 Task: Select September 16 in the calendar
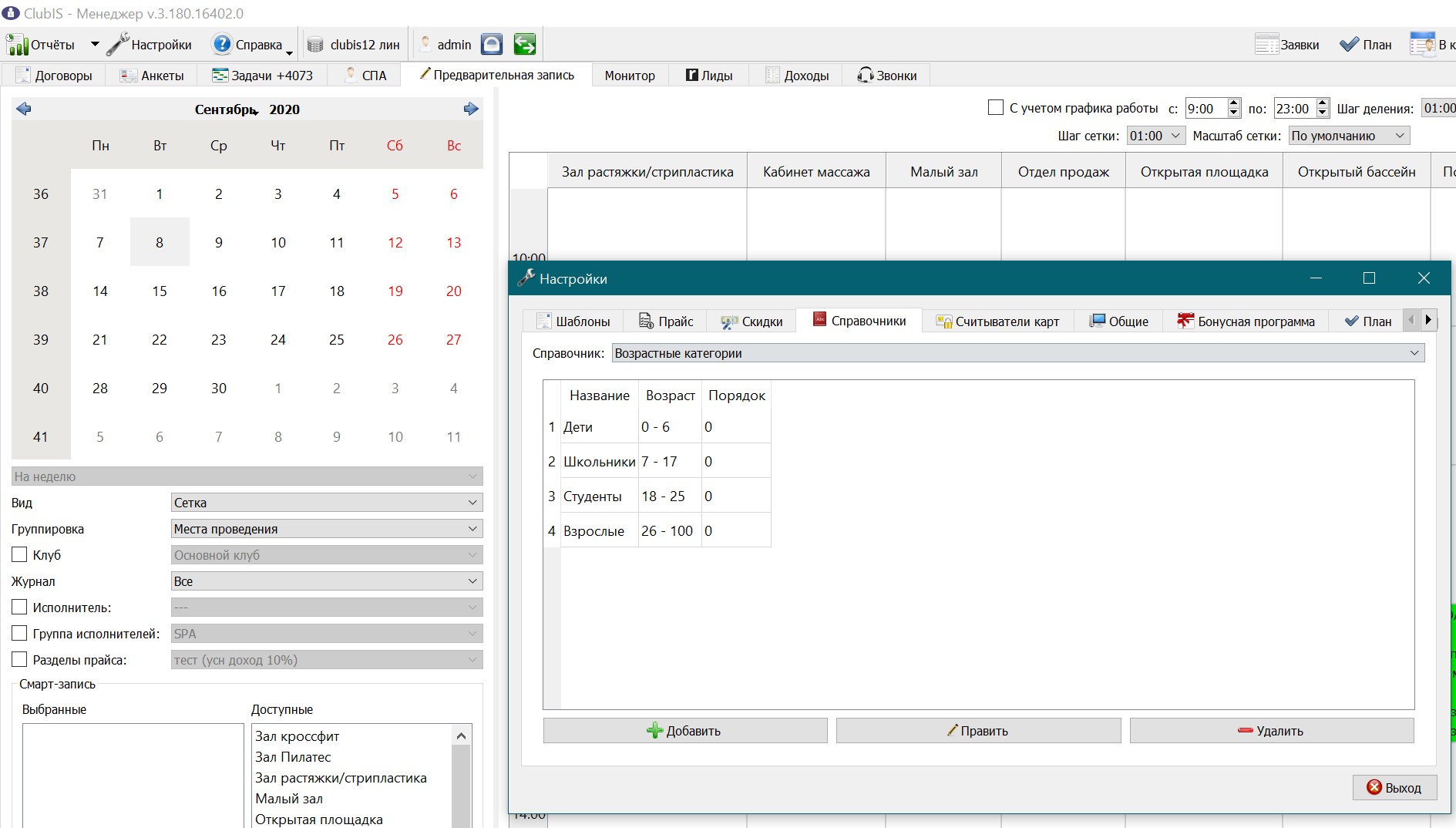coord(219,291)
